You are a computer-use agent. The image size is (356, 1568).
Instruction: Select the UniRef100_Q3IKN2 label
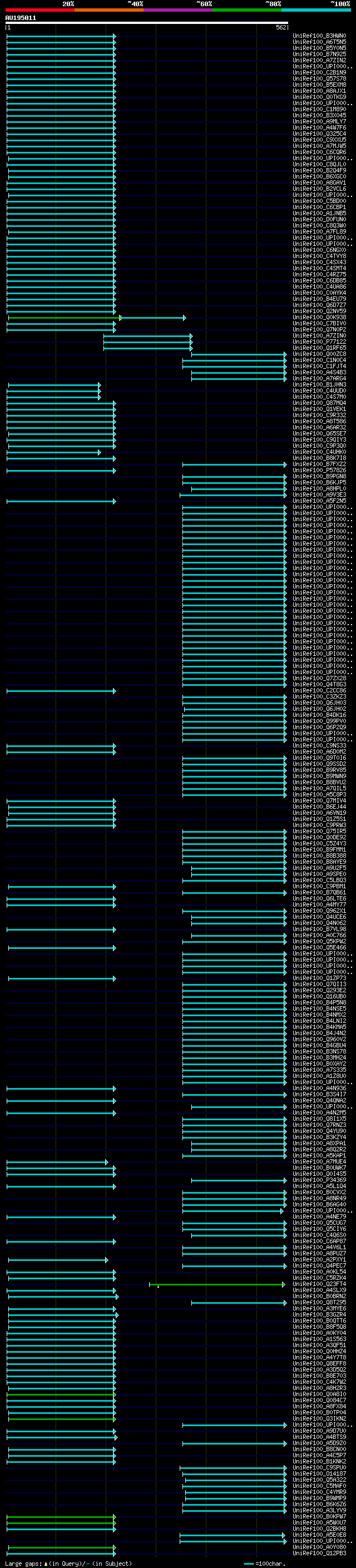pos(319,1418)
